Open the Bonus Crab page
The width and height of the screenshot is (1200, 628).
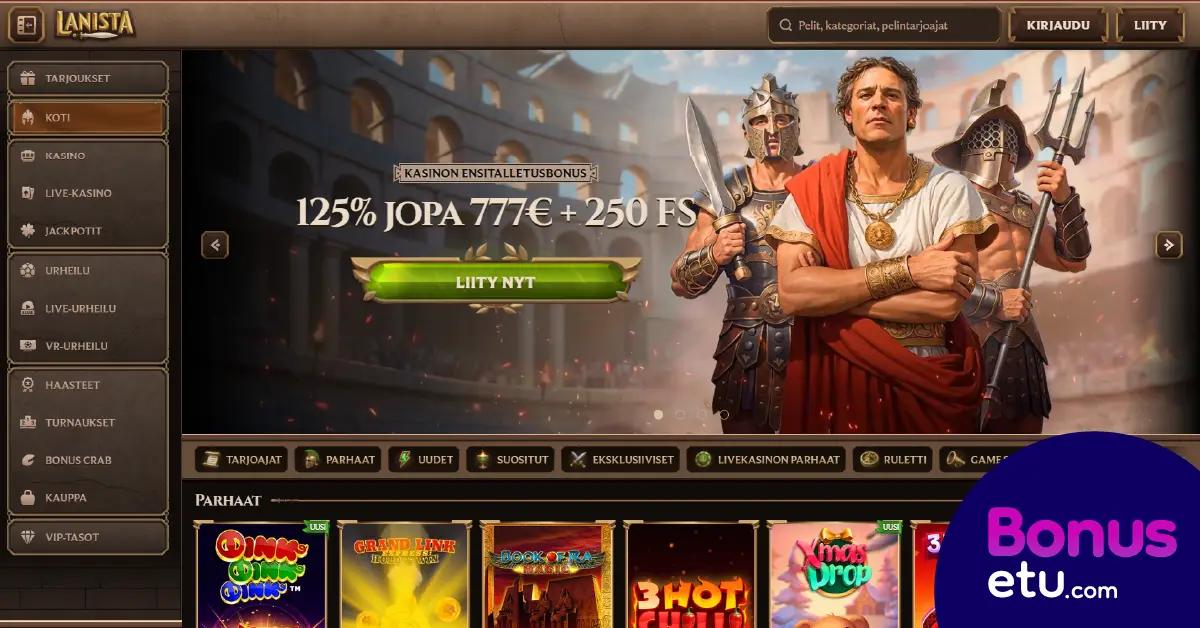coord(88,460)
